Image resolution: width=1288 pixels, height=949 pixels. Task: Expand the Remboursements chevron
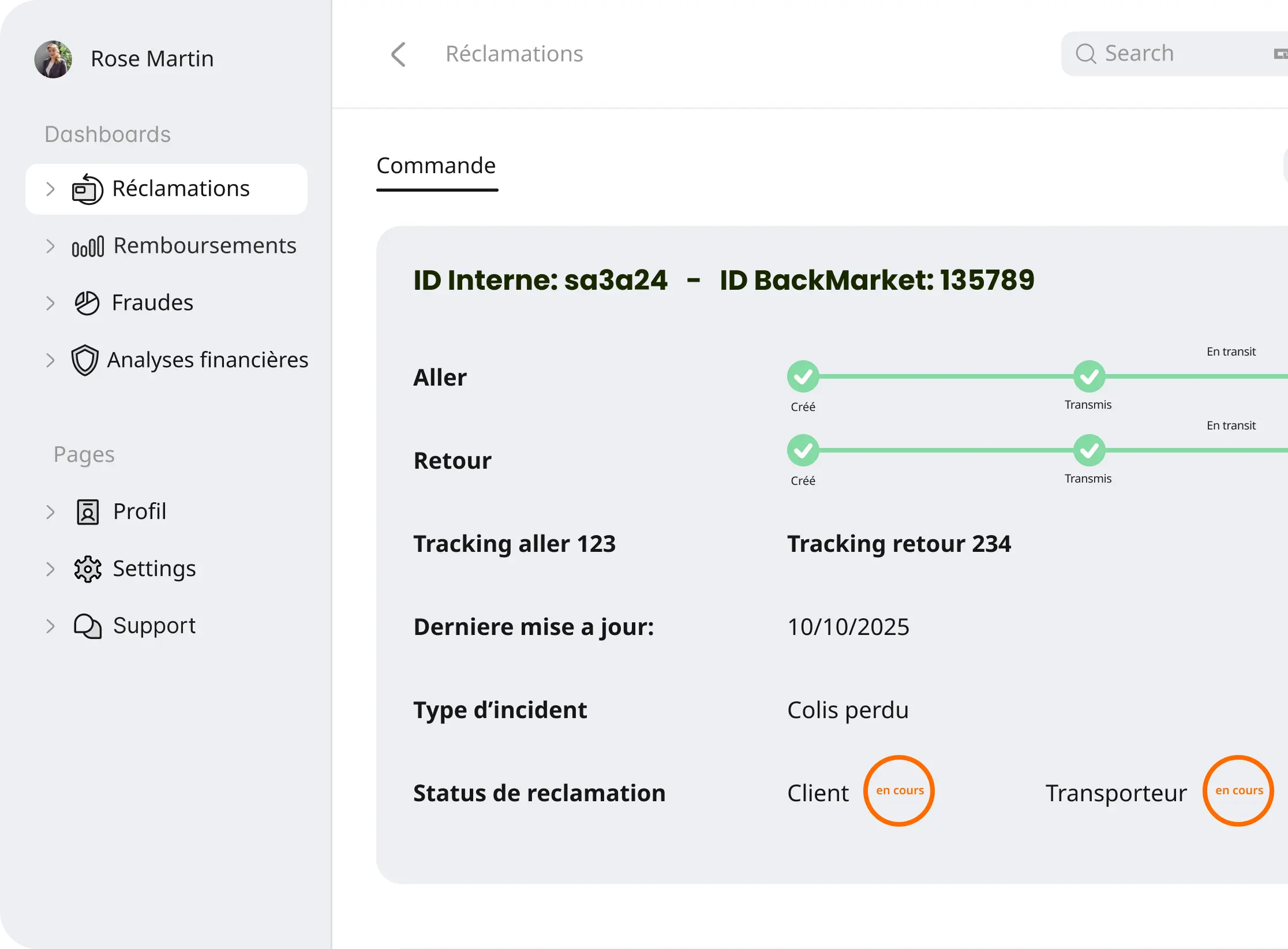(x=50, y=246)
